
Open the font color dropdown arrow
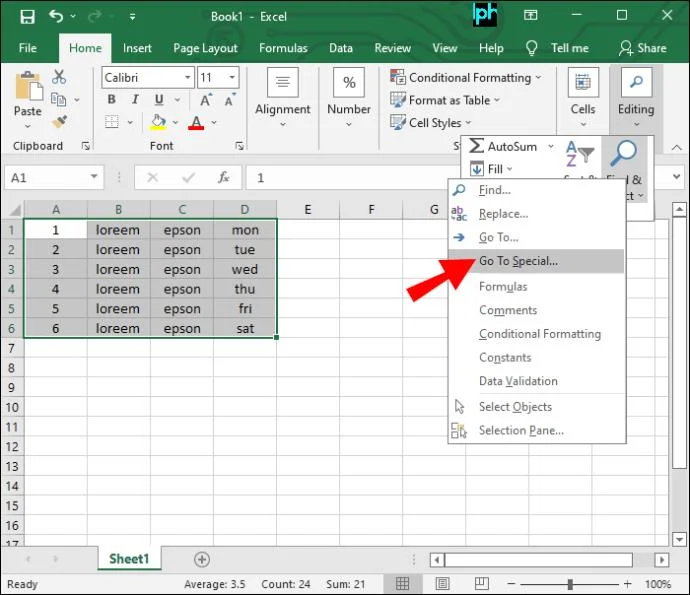pyautogui.click(x=214, y=122)
